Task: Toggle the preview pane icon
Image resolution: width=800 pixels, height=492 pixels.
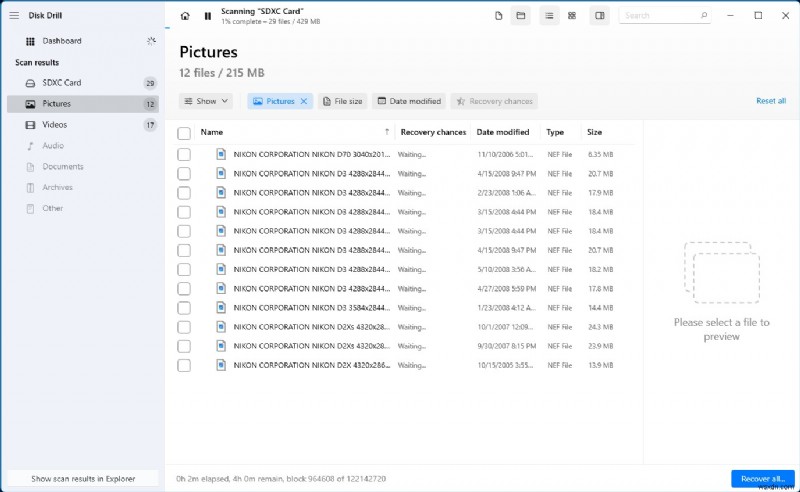Action: [600, 16]
